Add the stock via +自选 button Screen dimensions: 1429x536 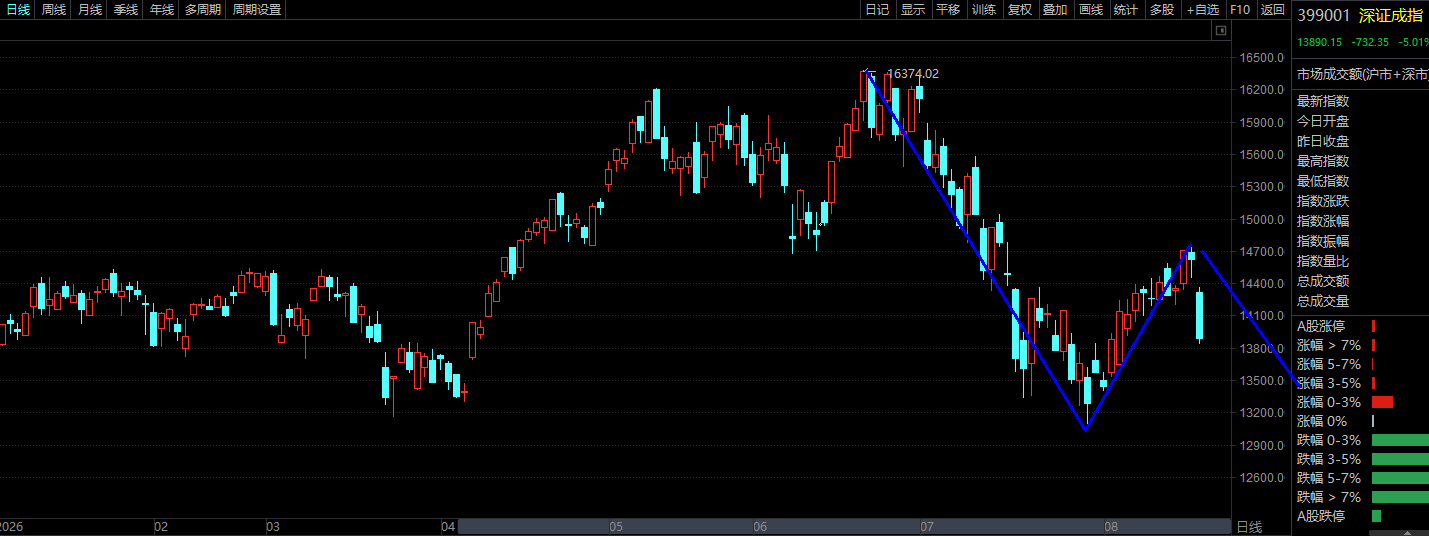[x=1203, y=10]
